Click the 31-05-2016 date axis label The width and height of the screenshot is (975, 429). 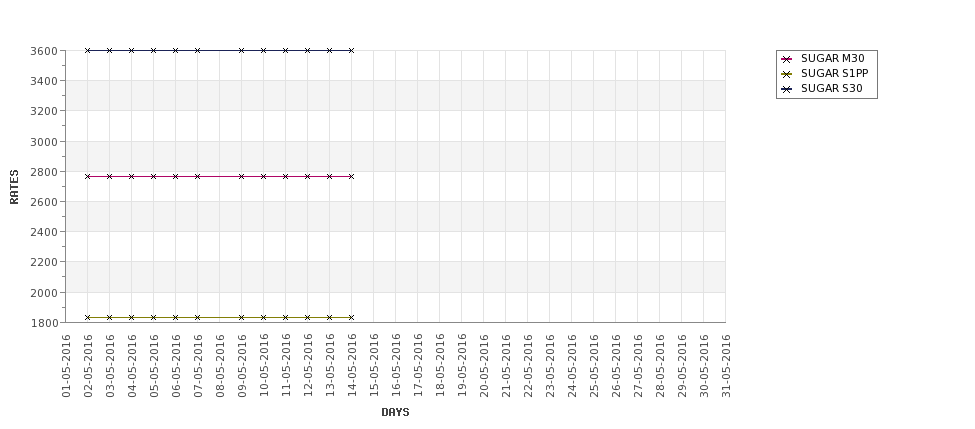[726, 366]
